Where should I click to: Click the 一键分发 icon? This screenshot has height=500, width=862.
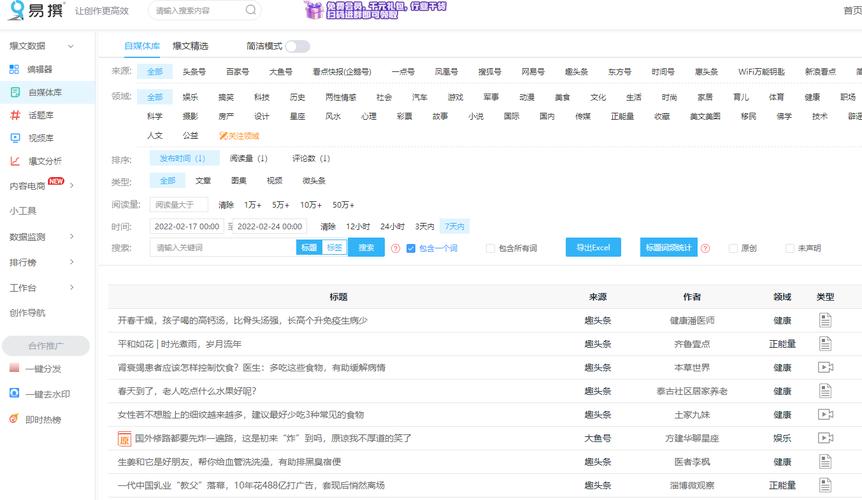click(14, 368)
